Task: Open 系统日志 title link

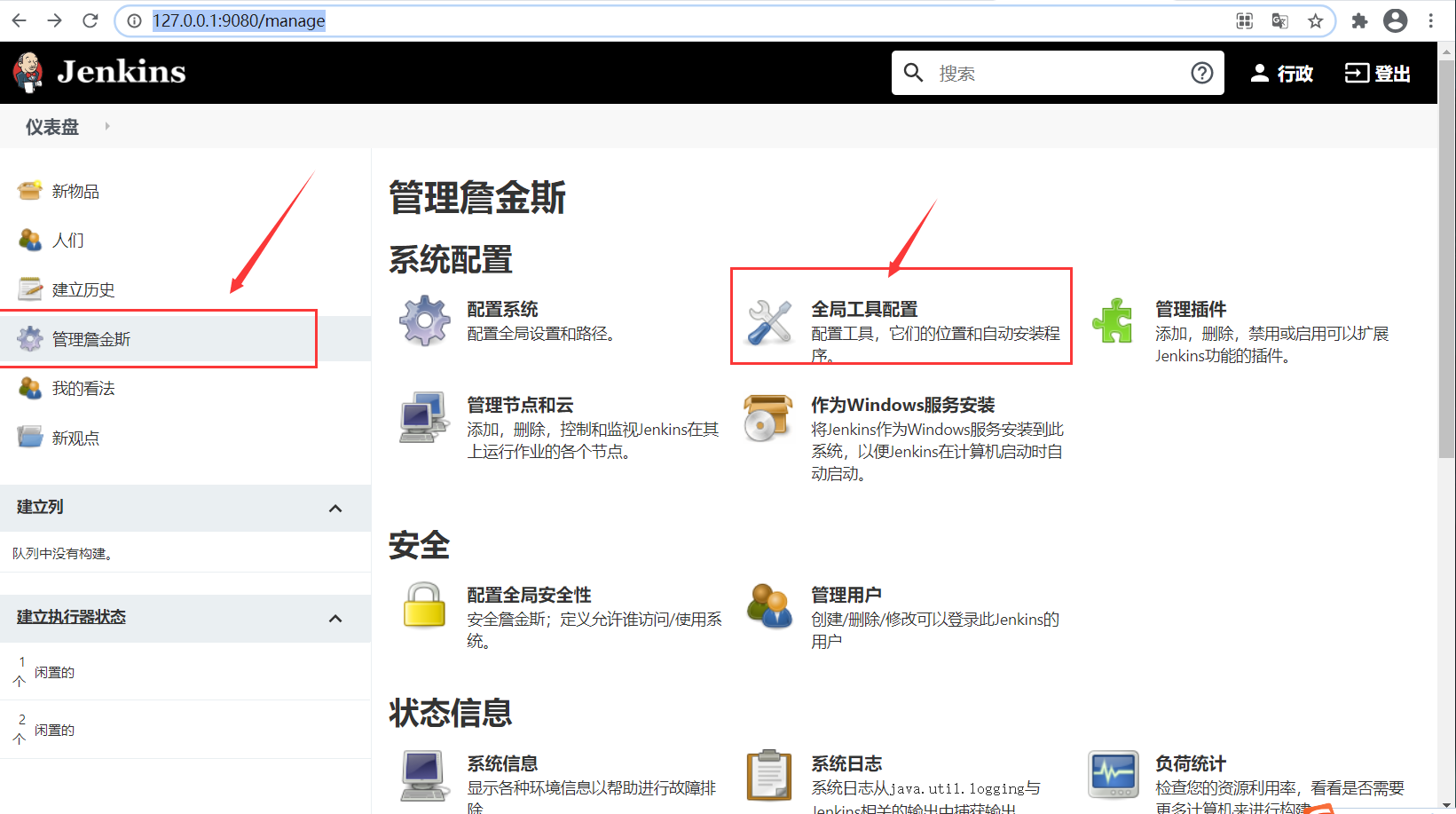Action: point(846,763)
